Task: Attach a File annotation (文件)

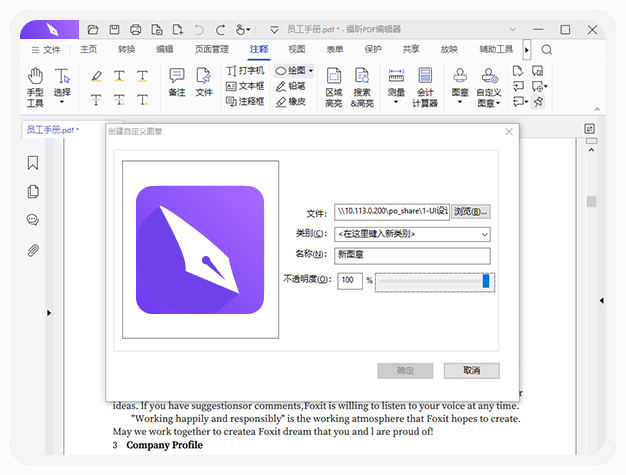Action: (x=204, y=82)
